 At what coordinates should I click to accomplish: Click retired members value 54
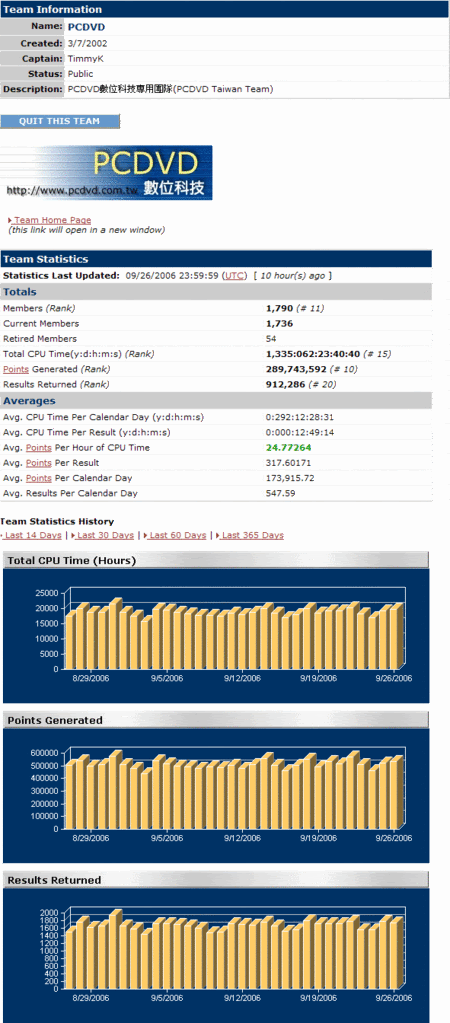[x=271, y=339]
